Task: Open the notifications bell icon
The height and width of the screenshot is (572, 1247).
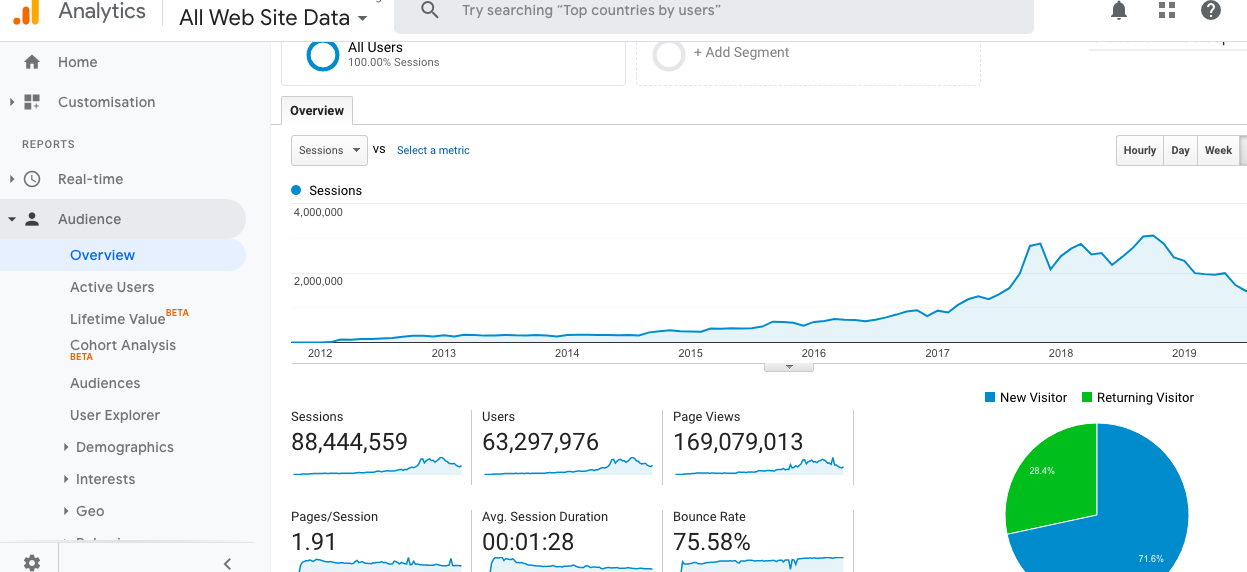Action: (1119, 11)
